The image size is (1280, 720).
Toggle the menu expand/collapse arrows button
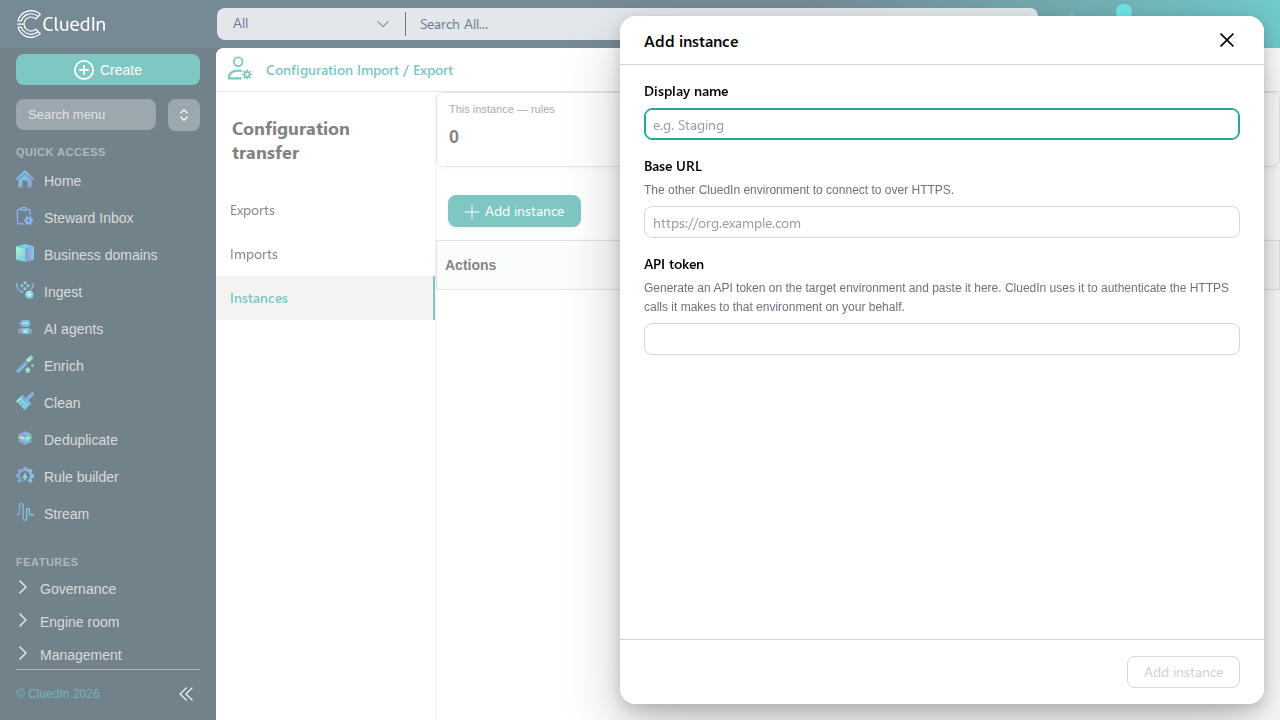tap(184, 115)
